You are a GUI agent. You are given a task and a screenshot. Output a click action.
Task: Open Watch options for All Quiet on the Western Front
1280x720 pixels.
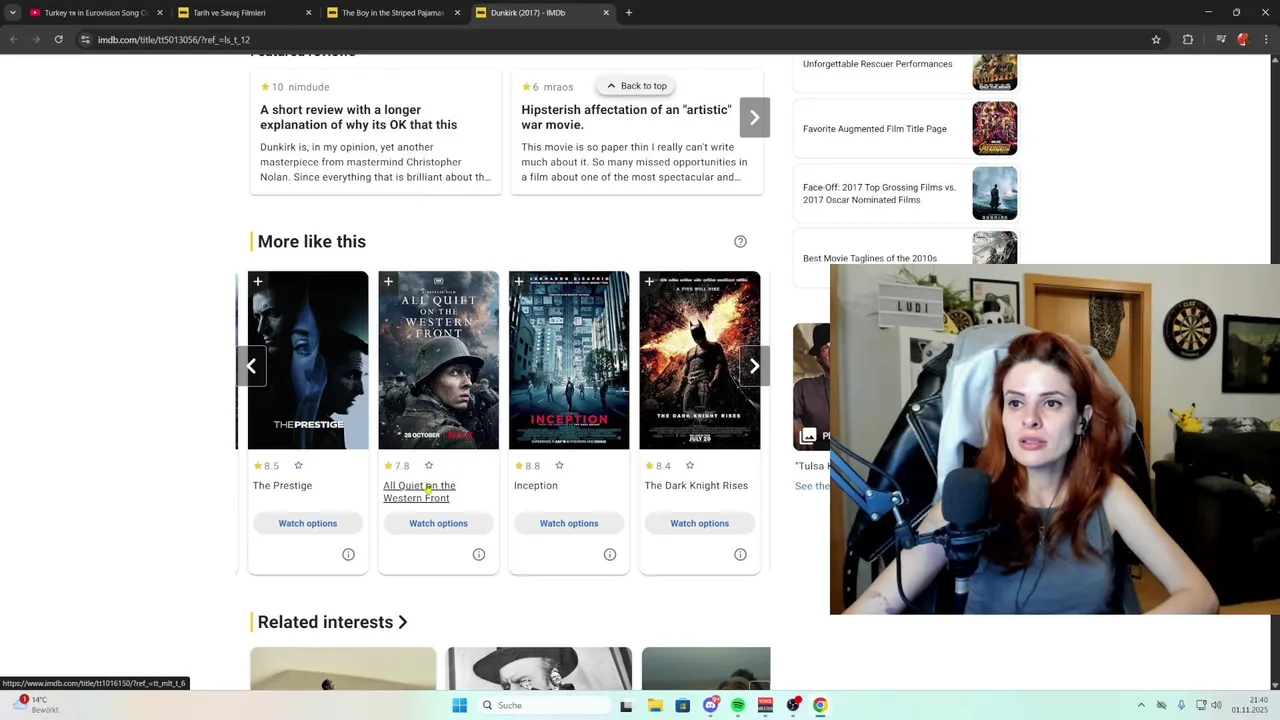[x=438, y=523]
